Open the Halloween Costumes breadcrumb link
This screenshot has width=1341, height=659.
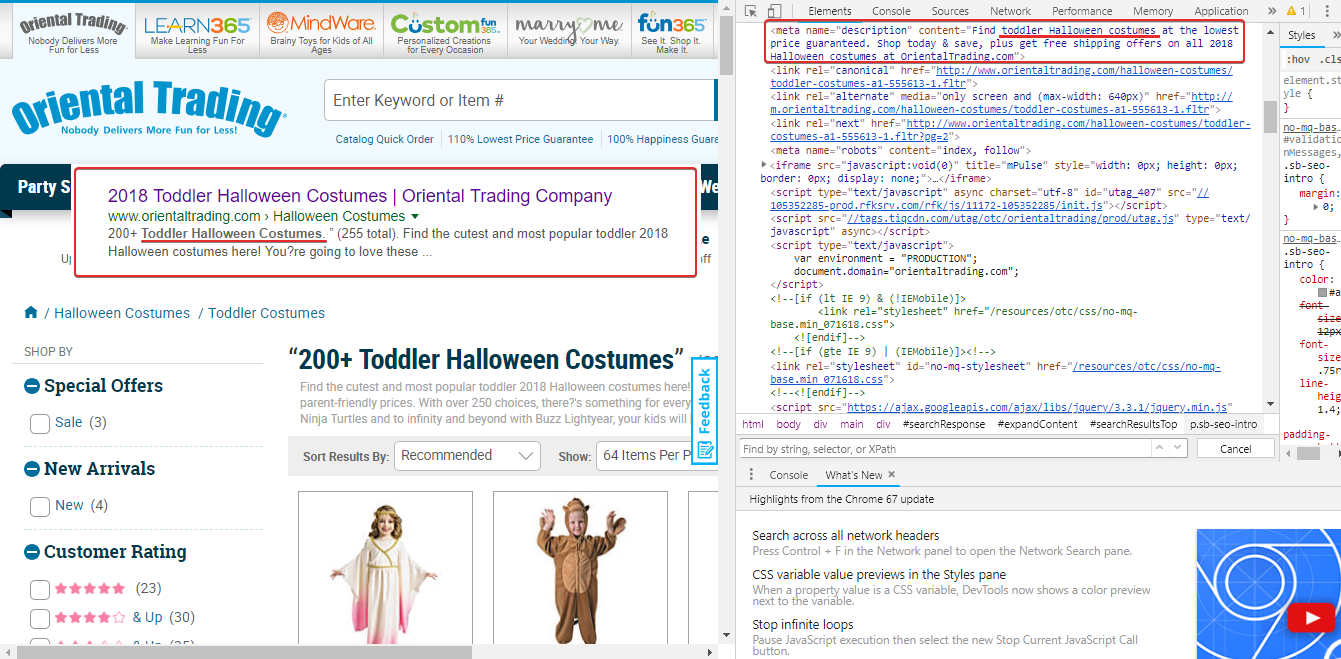pos(122,313)
